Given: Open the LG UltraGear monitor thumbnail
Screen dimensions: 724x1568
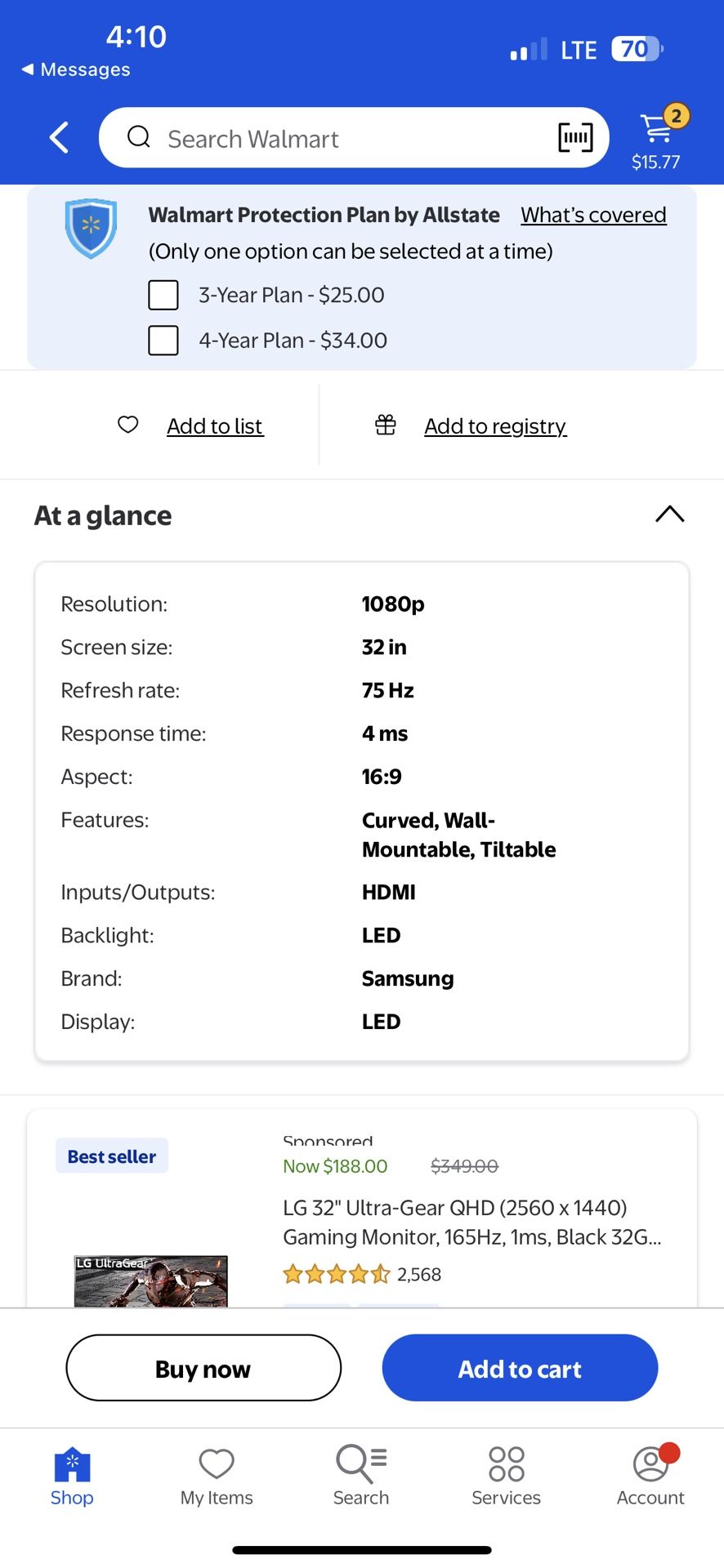Looking at the screenshot, I should [x=150, y=1281].
